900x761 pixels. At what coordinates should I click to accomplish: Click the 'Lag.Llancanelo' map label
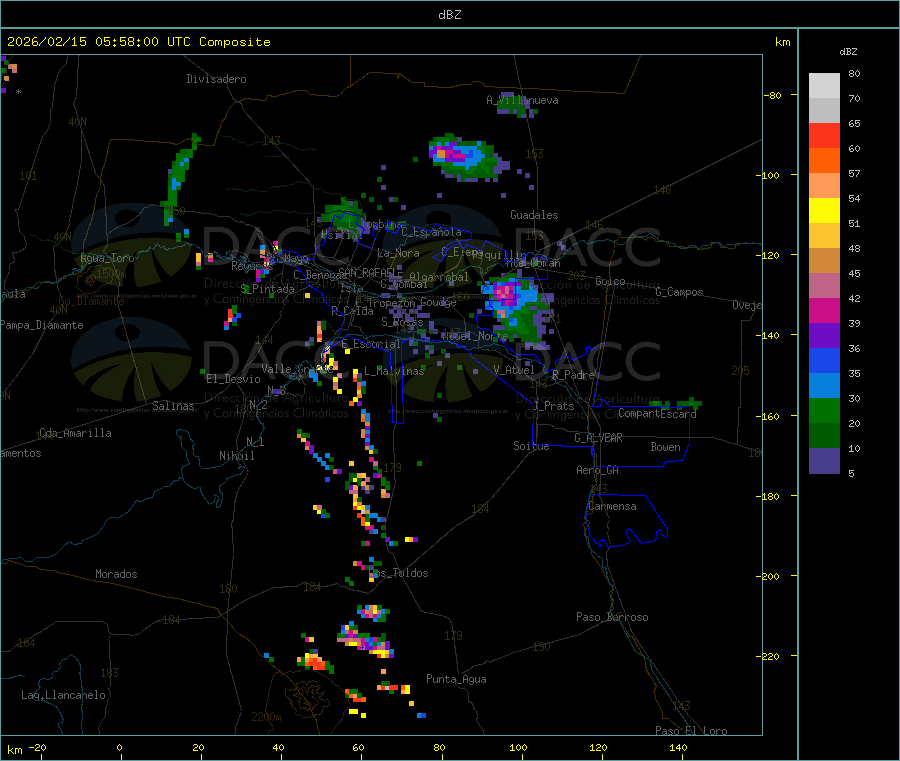tap(63, 695)
